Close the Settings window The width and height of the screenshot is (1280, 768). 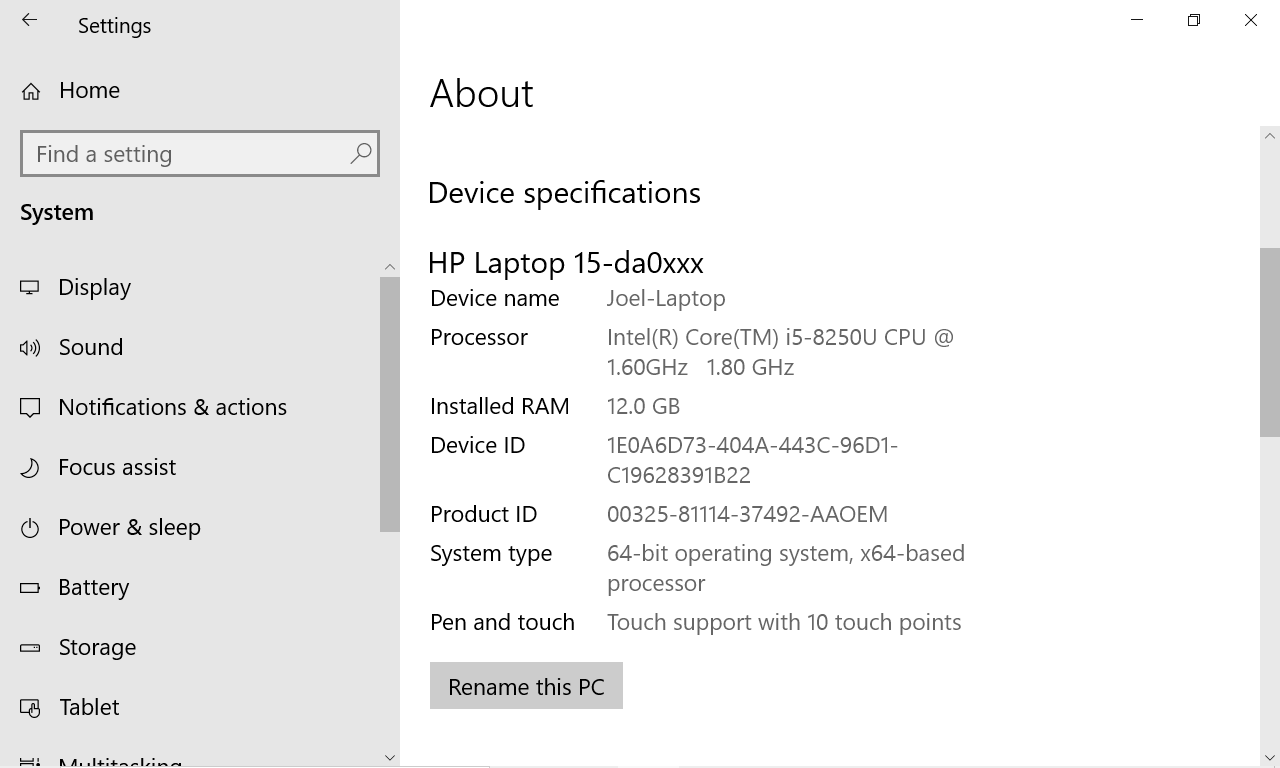pyautogui.click(x=1251, y=20)
